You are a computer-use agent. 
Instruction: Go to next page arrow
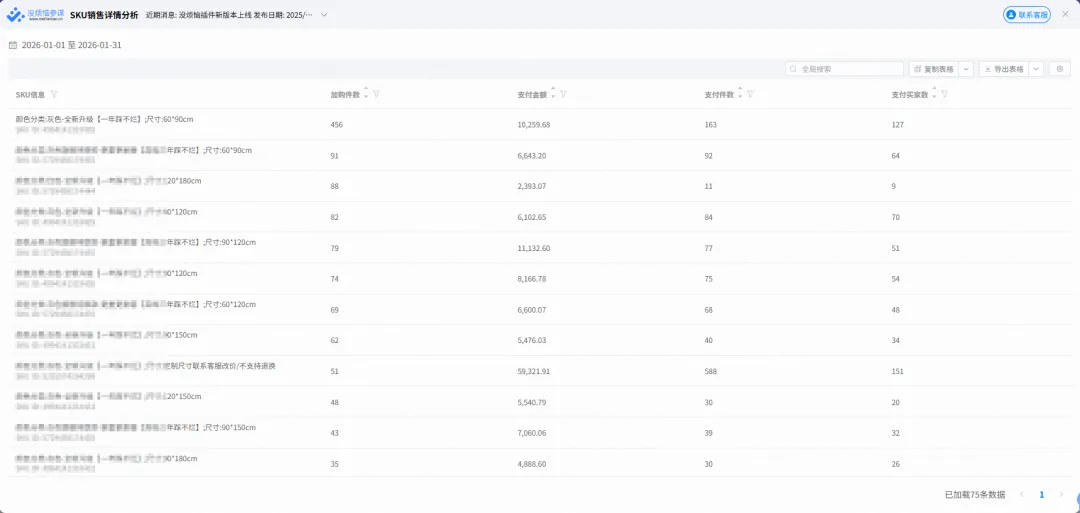point(1061,494)
